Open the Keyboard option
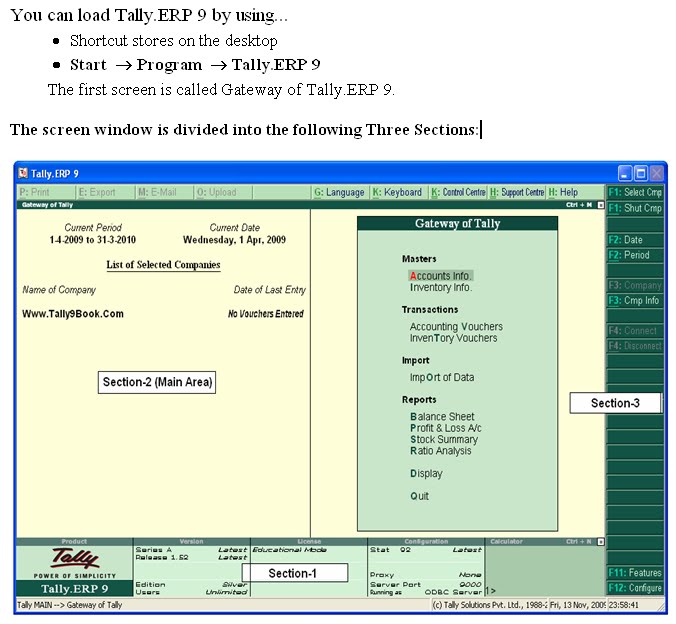Viewport: 676px width, 624px height. coord(397,192)
